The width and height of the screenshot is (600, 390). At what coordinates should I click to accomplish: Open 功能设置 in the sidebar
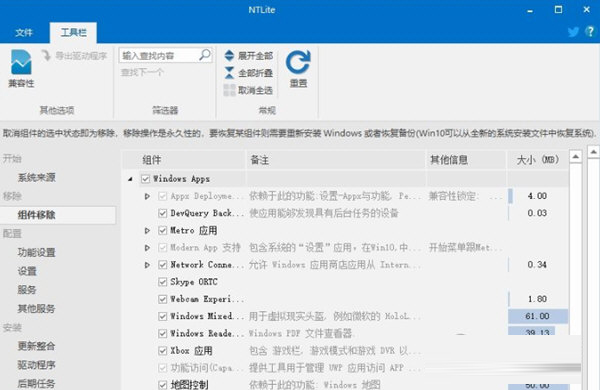click(37, 252)
